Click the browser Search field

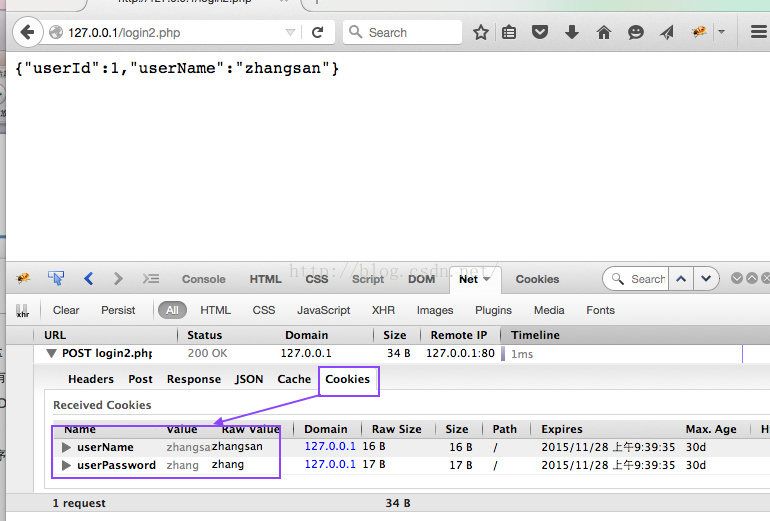[x=402, y=32]
